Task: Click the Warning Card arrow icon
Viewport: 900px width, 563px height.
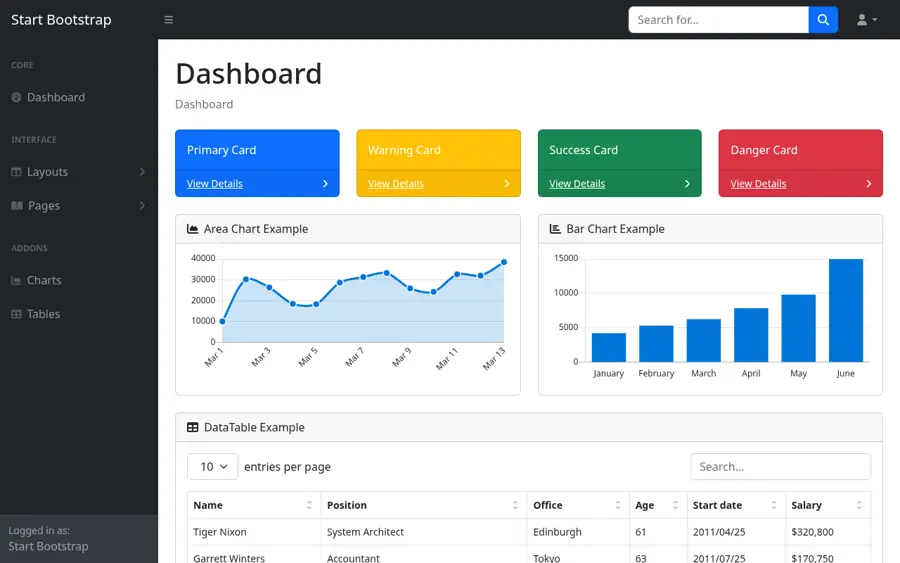Action: click(x=506, y=184)
